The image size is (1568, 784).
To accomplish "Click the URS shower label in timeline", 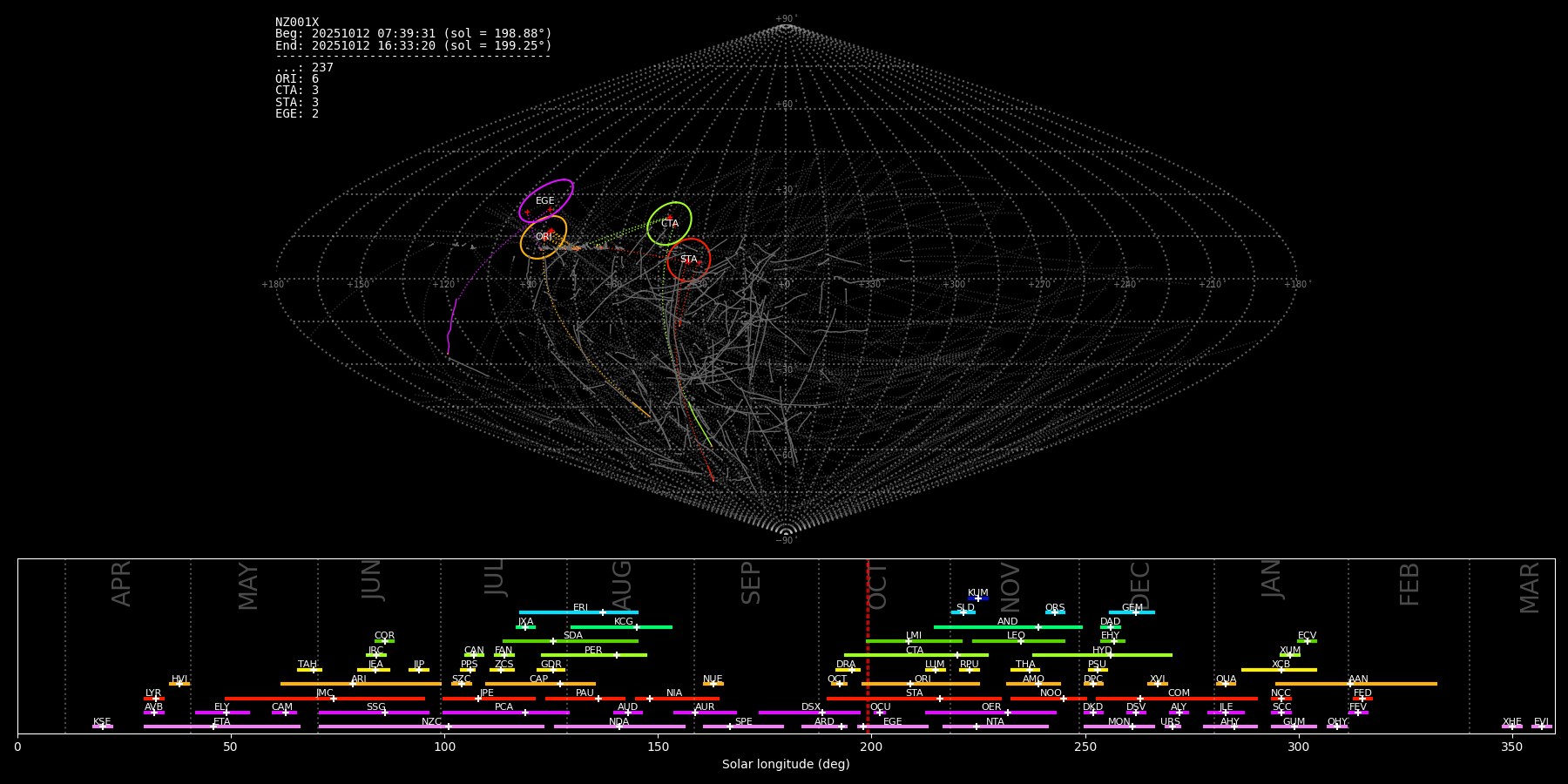I will click(x=1171, y=722).
